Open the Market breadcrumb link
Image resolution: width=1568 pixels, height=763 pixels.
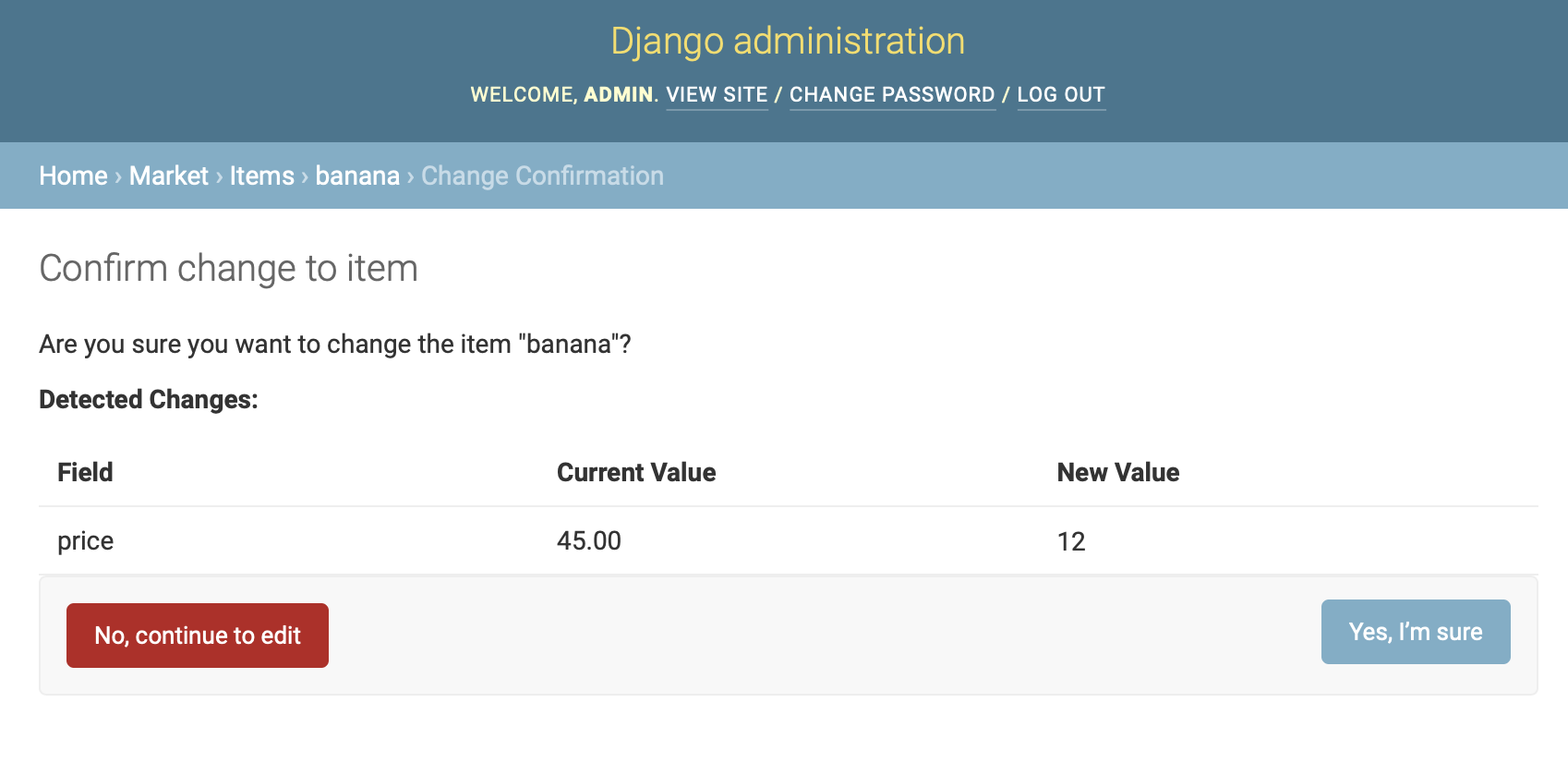(169, 176)
